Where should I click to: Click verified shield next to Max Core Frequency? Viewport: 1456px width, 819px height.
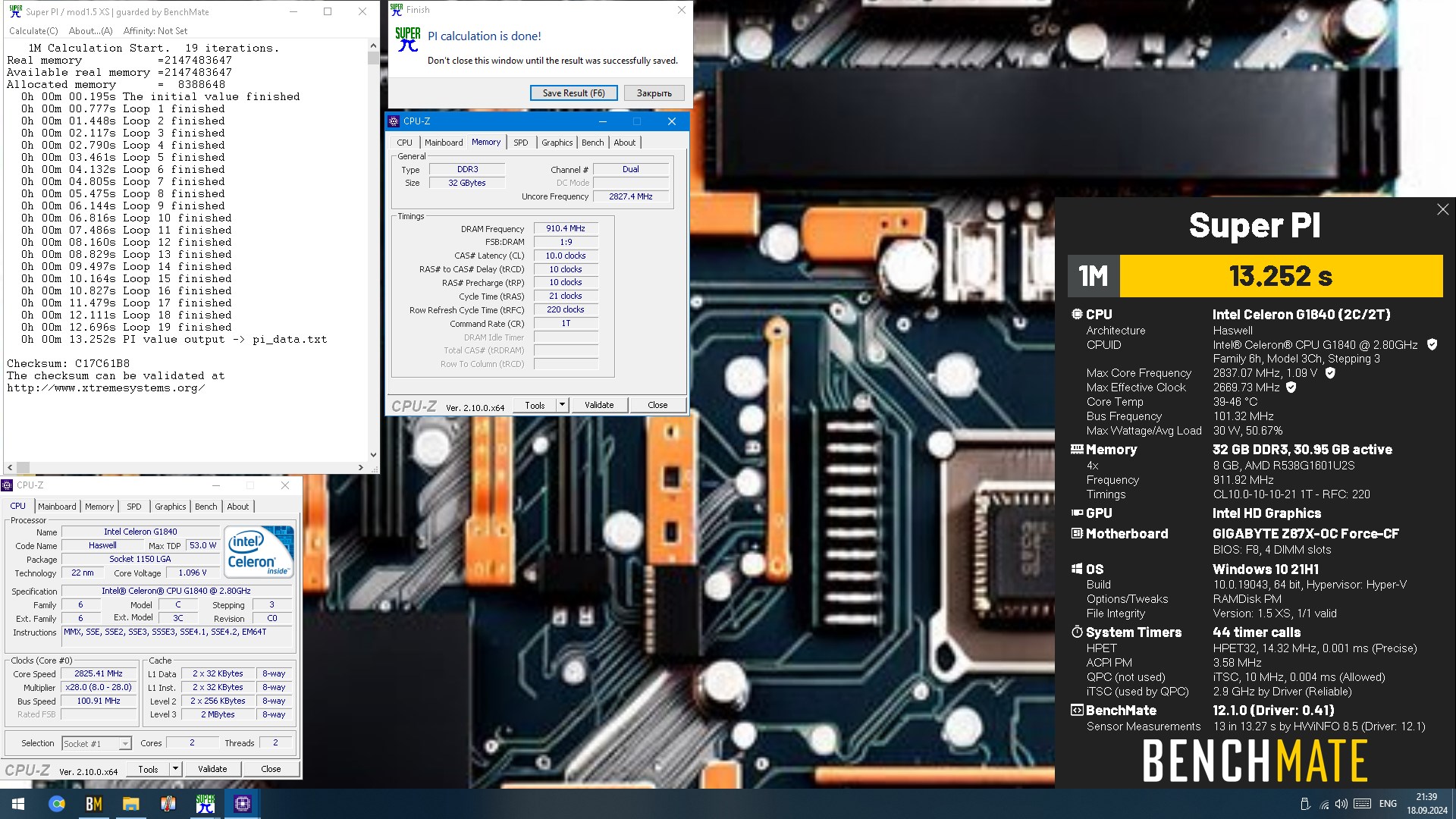tap(1330, 373)
